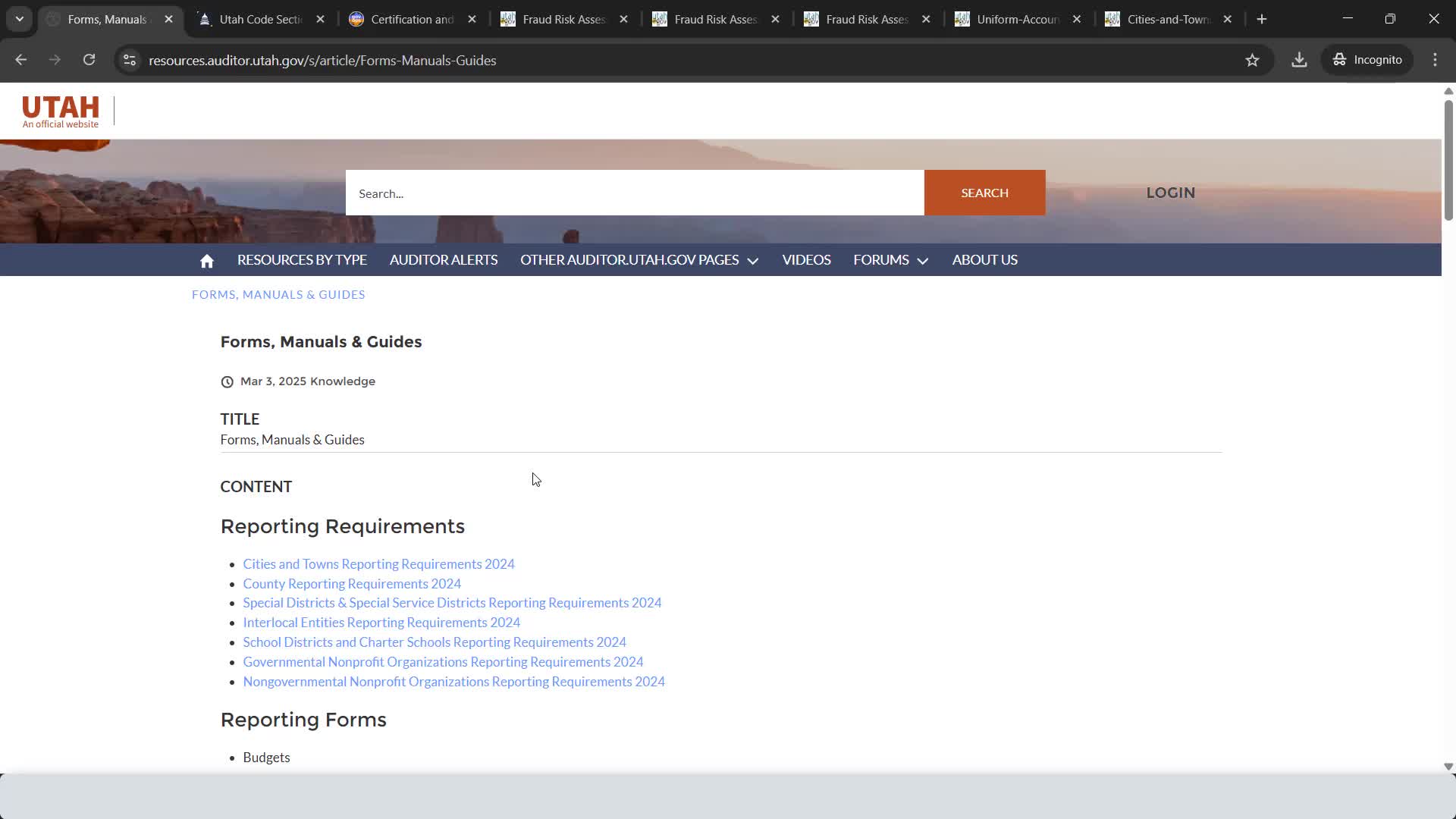Click the home icon in the navigation bar

206,260
